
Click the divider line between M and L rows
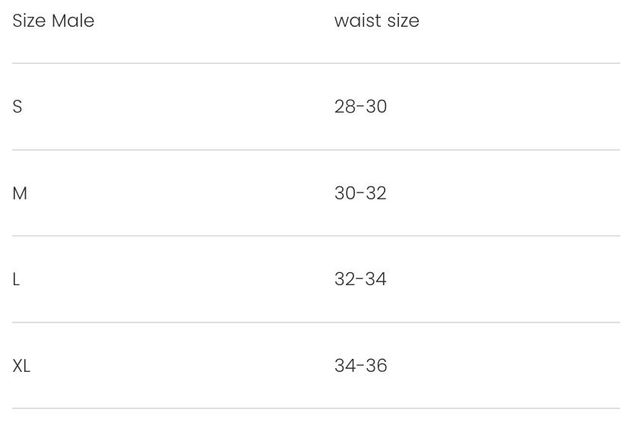coord(316,236)
